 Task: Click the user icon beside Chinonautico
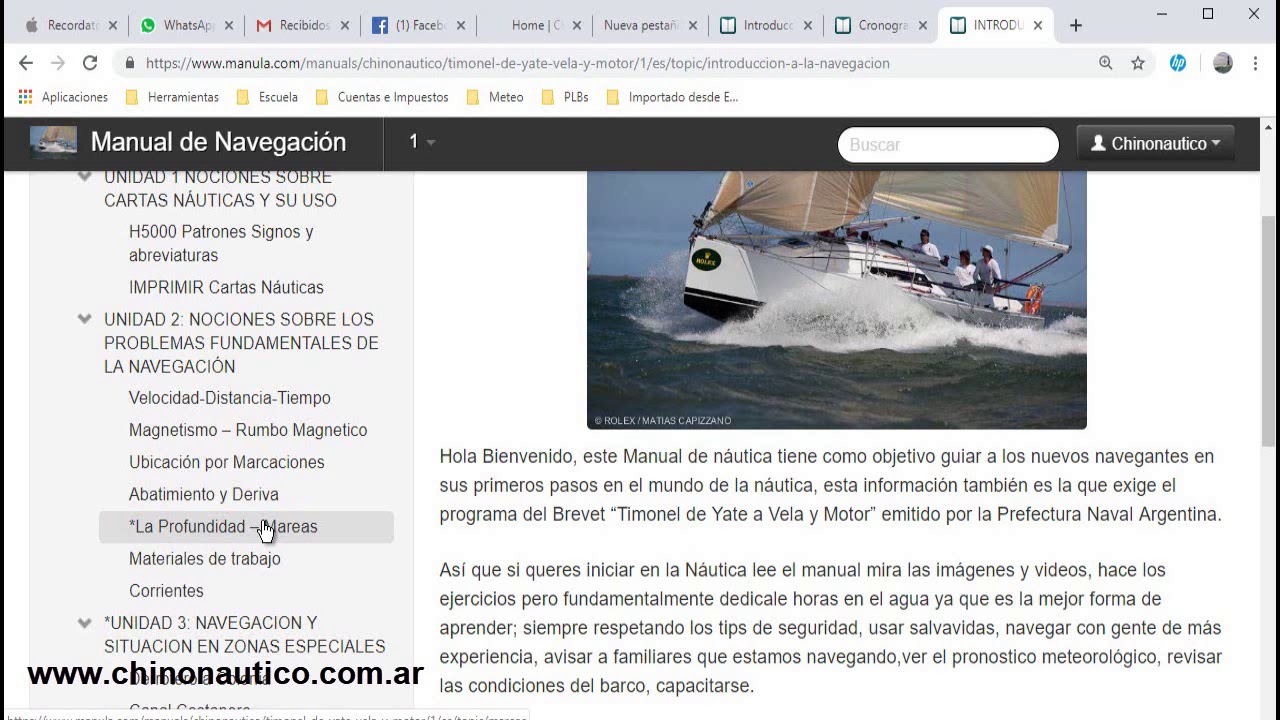pos(1098,143)
